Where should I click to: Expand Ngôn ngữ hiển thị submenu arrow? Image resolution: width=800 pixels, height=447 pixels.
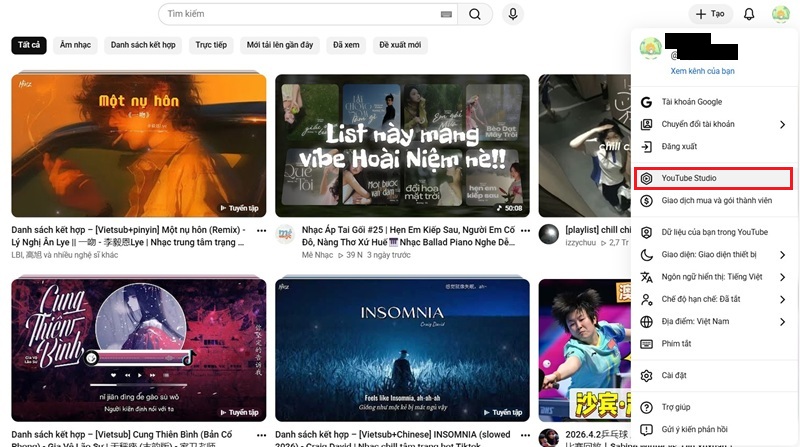pyautogui.click(x=782, y=277)
